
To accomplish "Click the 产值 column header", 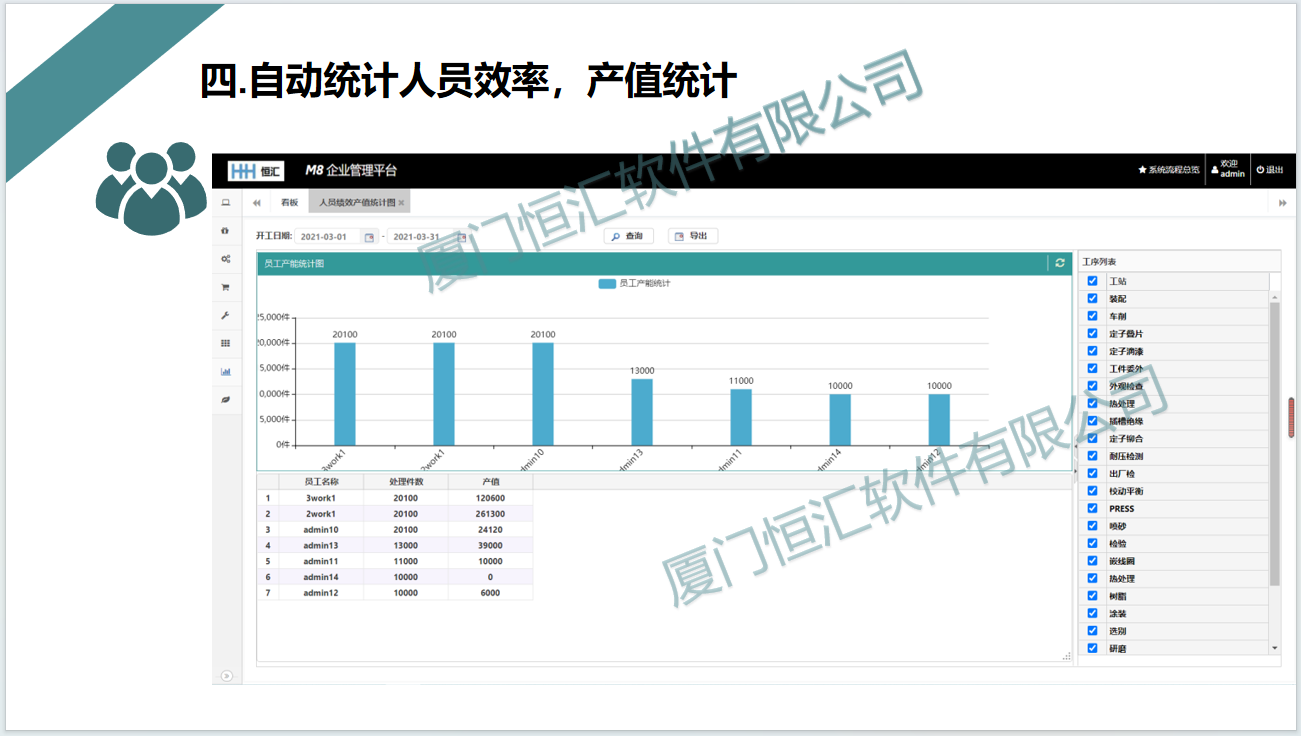I will click(490, 482).
